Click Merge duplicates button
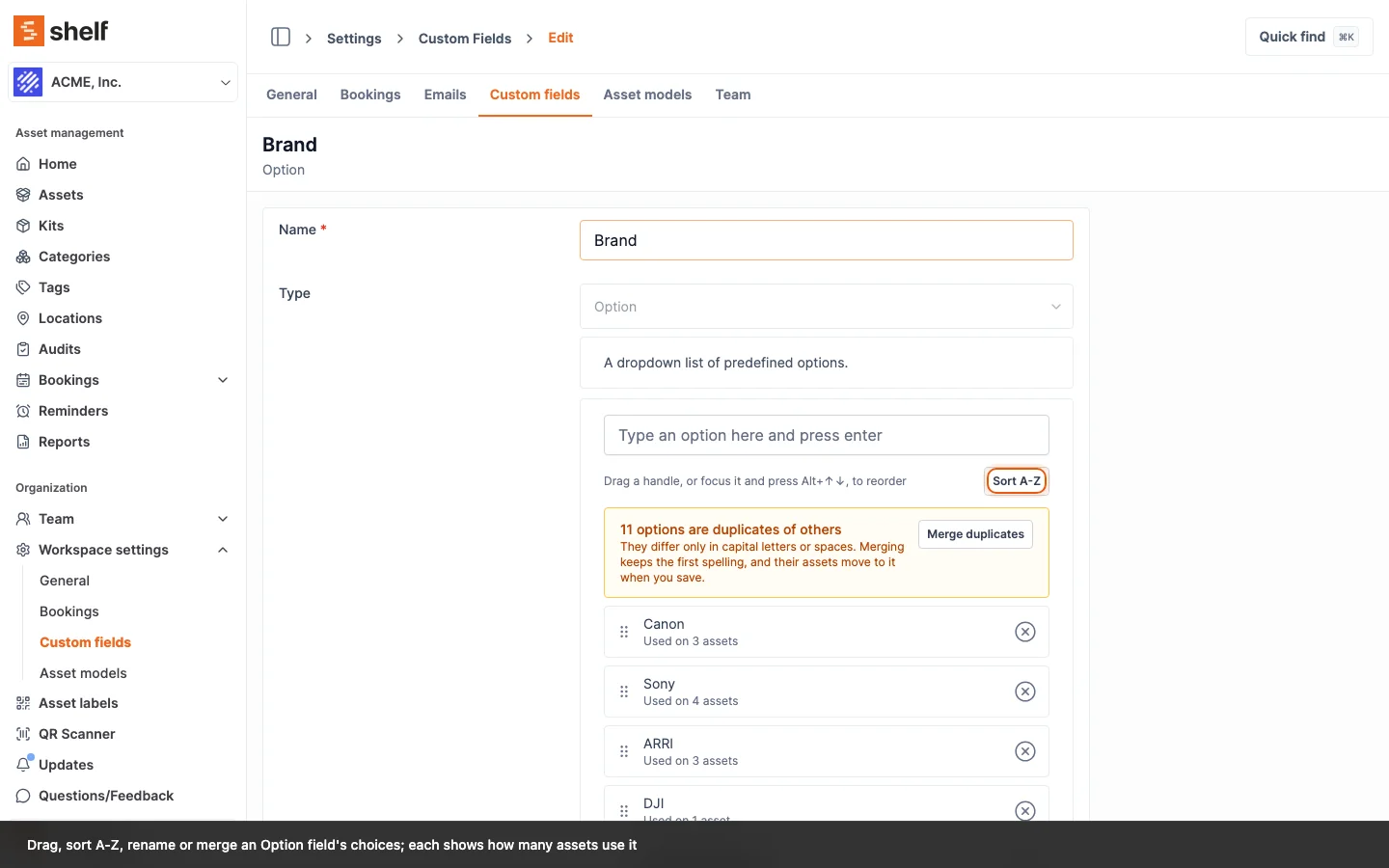Image resolution: width=1389 pixels, height=868 pixels. 975,534
